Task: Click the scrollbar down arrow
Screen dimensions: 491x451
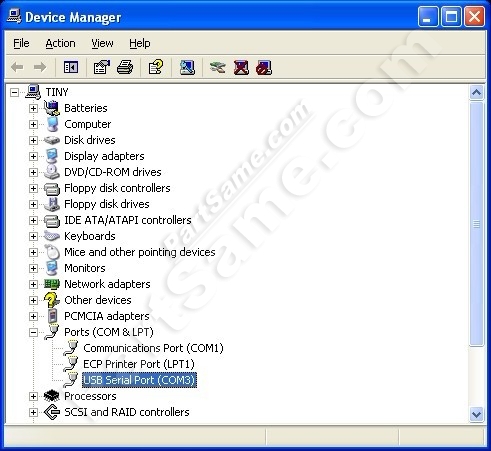Action: pos(476,415)
